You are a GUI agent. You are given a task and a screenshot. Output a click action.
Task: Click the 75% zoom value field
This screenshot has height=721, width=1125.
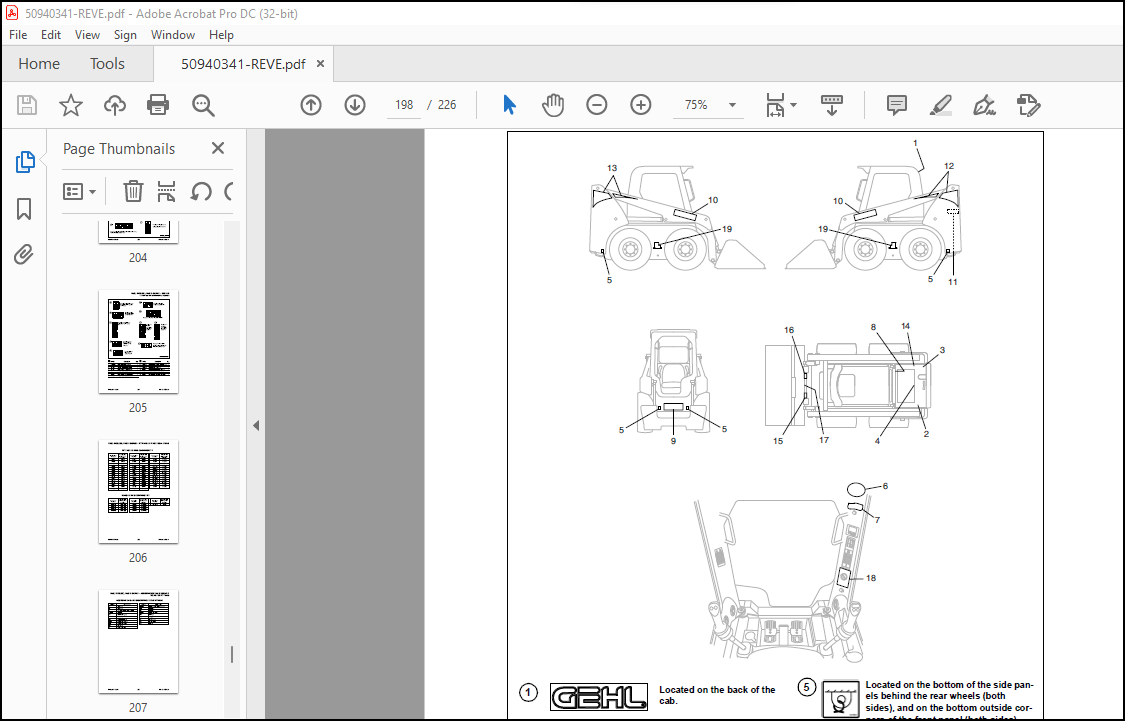(696, 105)
